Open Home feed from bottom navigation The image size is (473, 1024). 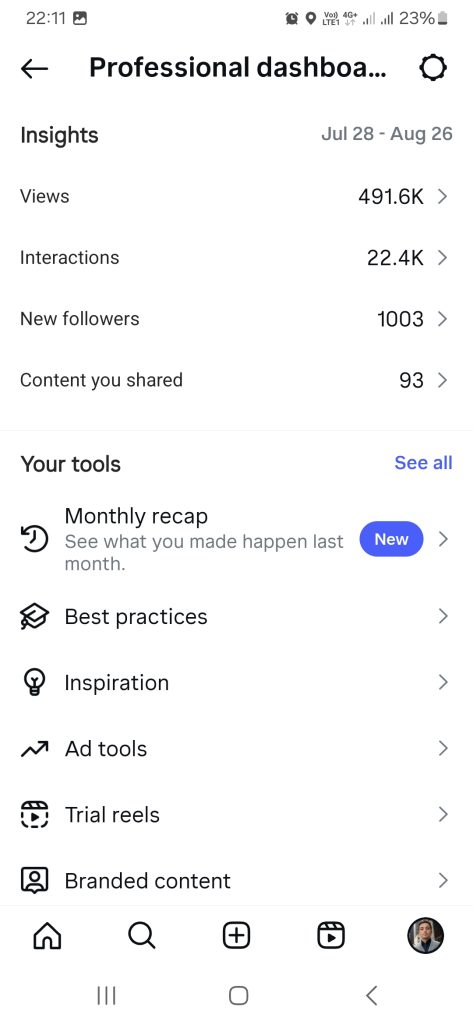point(46,936)
